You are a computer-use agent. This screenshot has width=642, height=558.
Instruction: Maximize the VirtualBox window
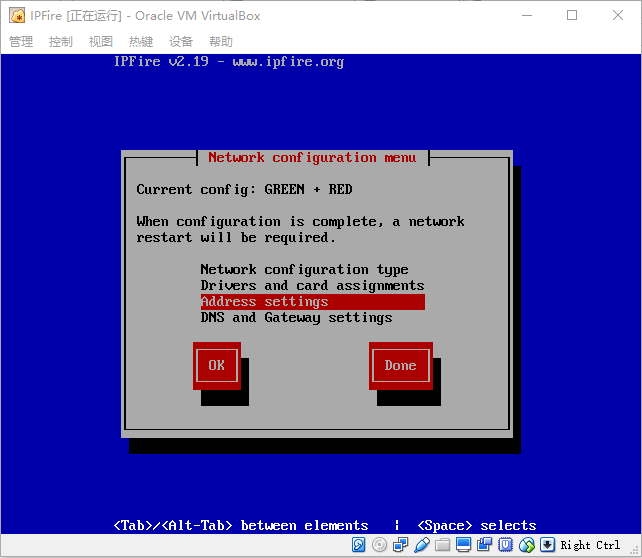point(572,16)
